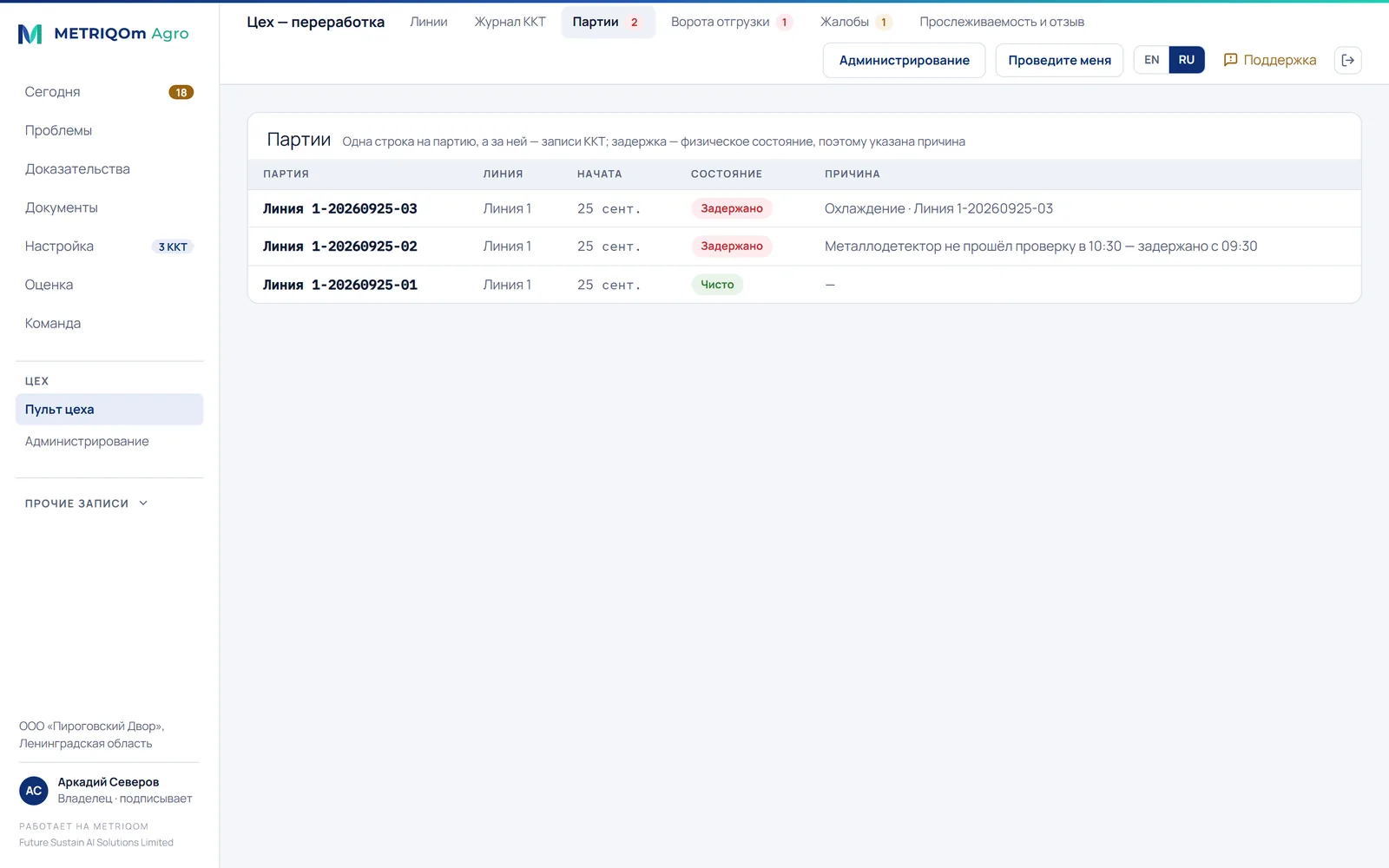Open Поддержка support chat
This screenshot has height=868, width=1389.
point(1269,60)
